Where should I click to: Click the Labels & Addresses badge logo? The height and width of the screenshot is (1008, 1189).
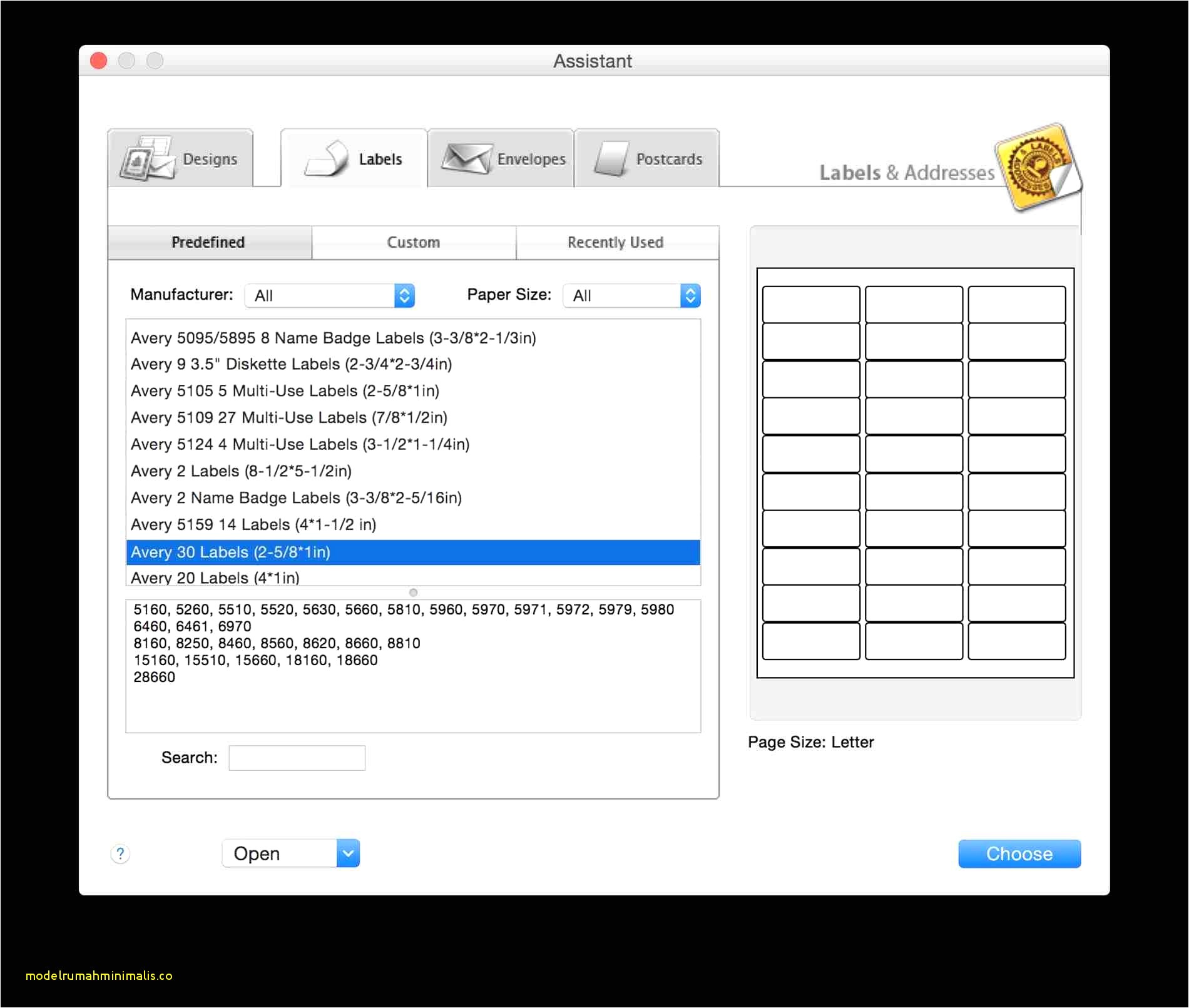1039,167
